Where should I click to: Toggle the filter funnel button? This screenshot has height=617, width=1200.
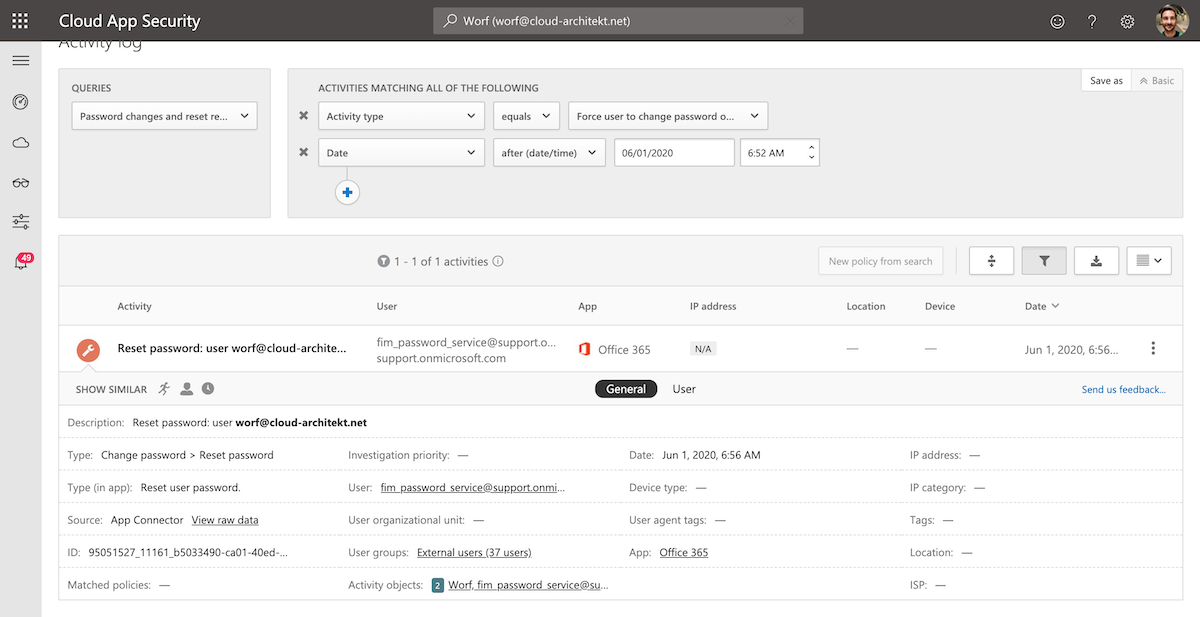(1044, 261)
